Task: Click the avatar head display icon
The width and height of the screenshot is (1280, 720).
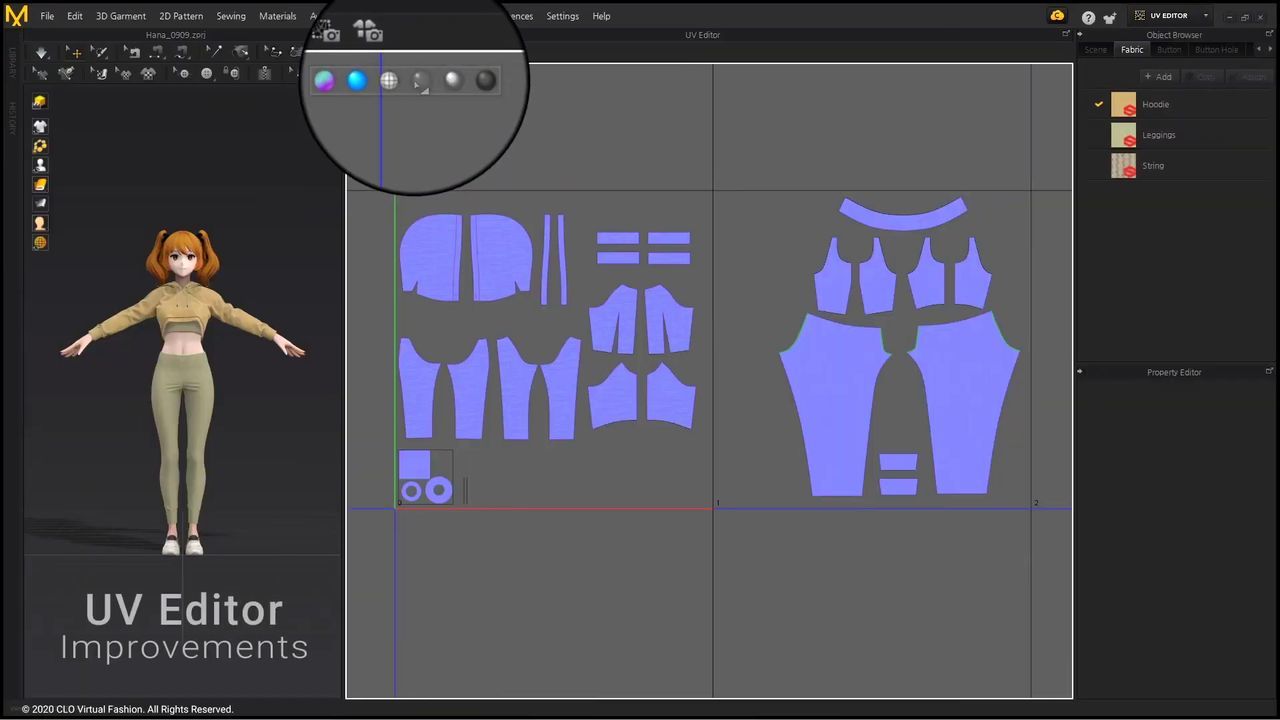Action: [40, 223]
